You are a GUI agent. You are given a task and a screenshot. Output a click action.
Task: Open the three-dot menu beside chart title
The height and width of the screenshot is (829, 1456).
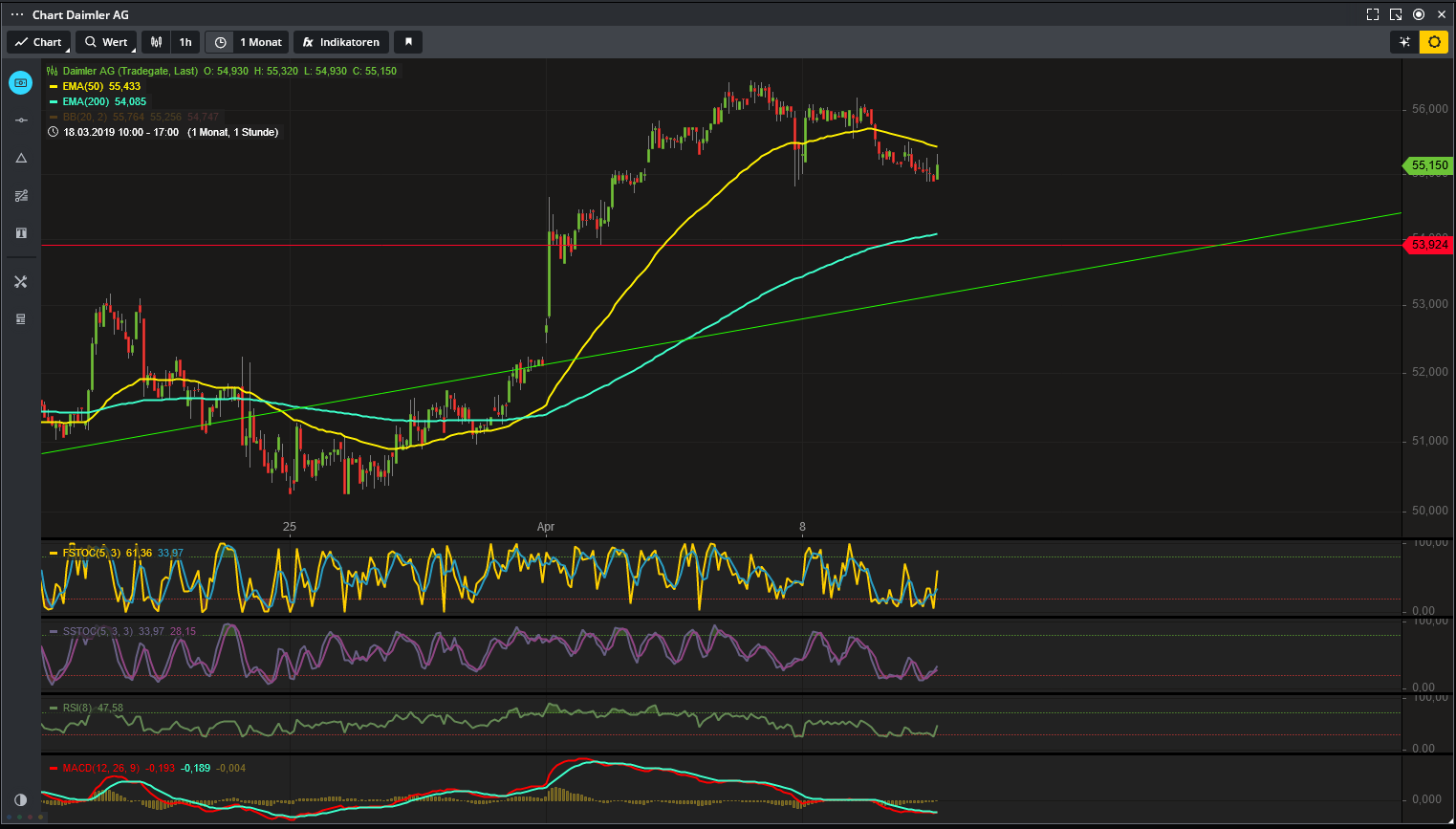click(17, 14)
